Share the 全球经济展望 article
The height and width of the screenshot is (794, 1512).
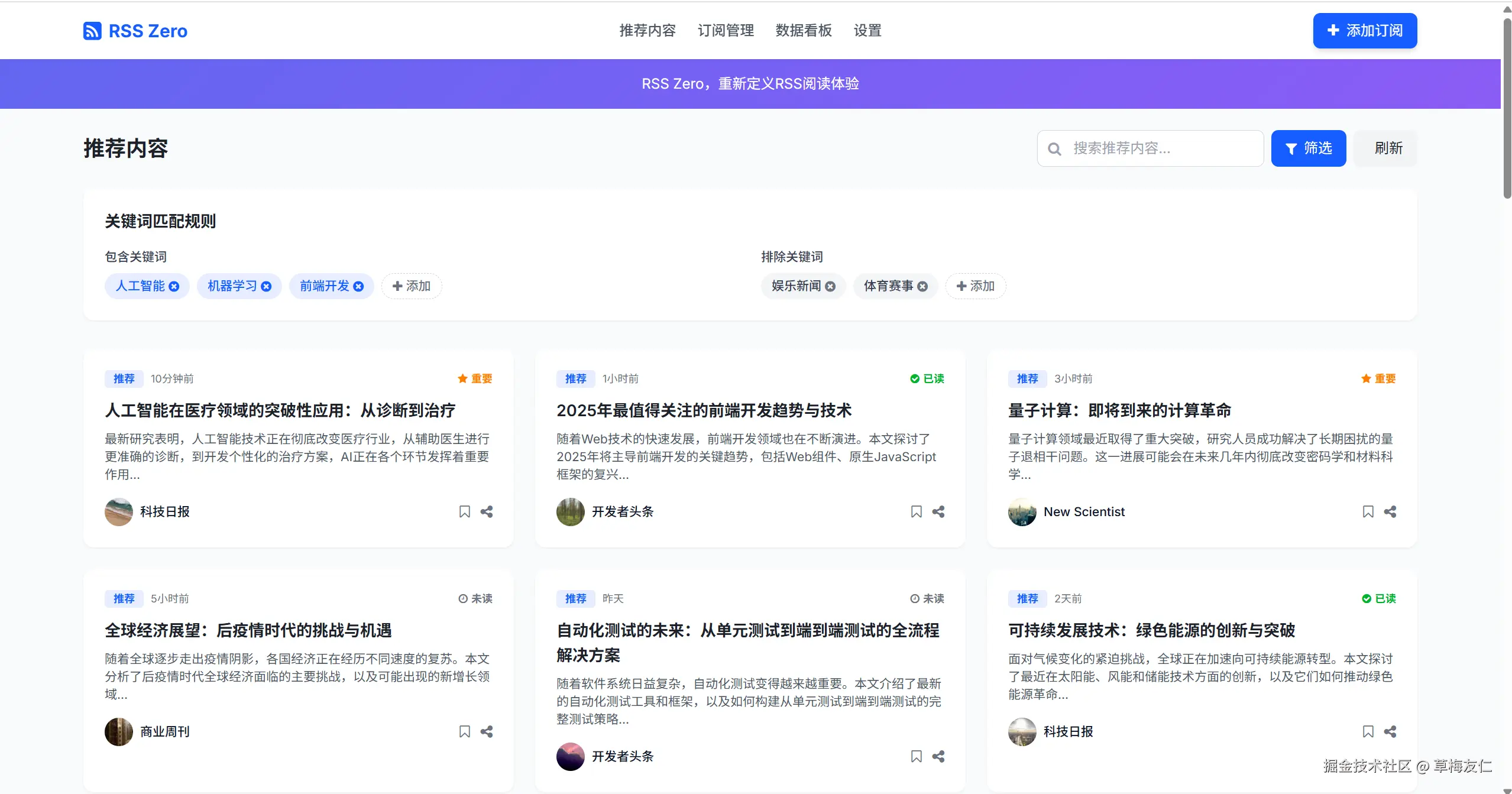pyautogui.click(x=486, y=731)
